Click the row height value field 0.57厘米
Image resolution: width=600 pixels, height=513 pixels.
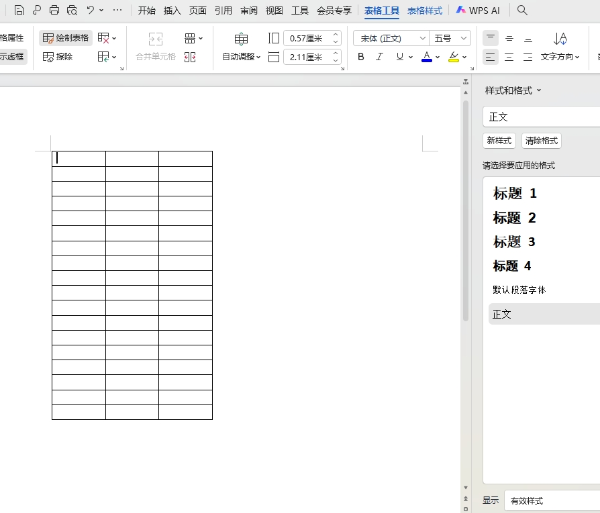click(x=307, y=38)
